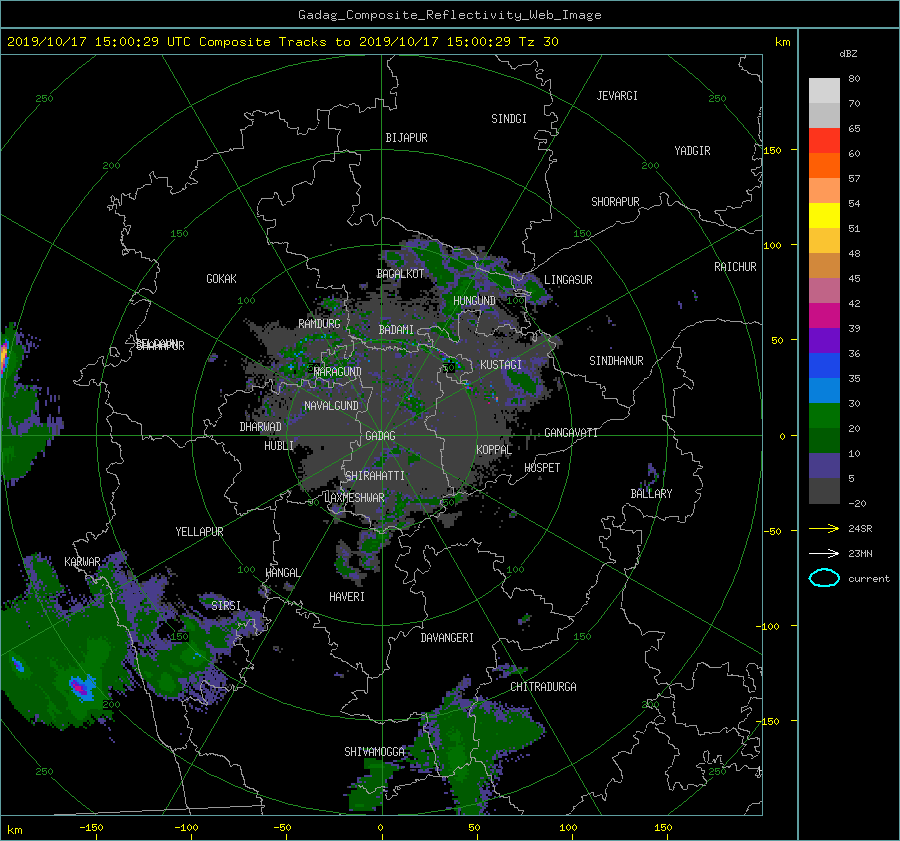Choose the indigo 5–10 dBZ color swatch
900x841 pixels.
tap(824, 466)
